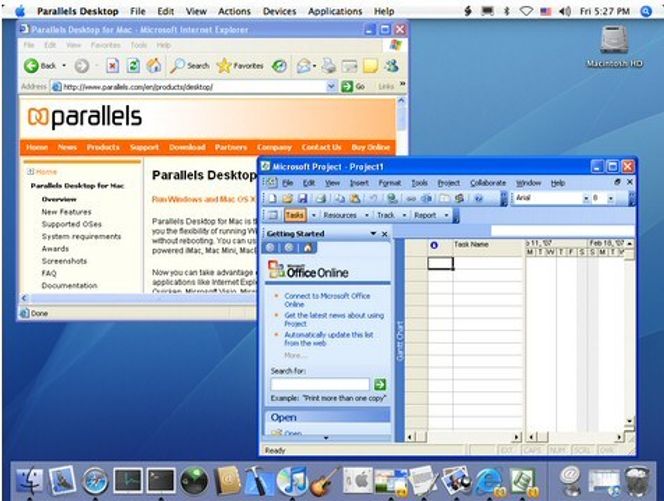Open the Trash in the Dock

tap(637, 481)
